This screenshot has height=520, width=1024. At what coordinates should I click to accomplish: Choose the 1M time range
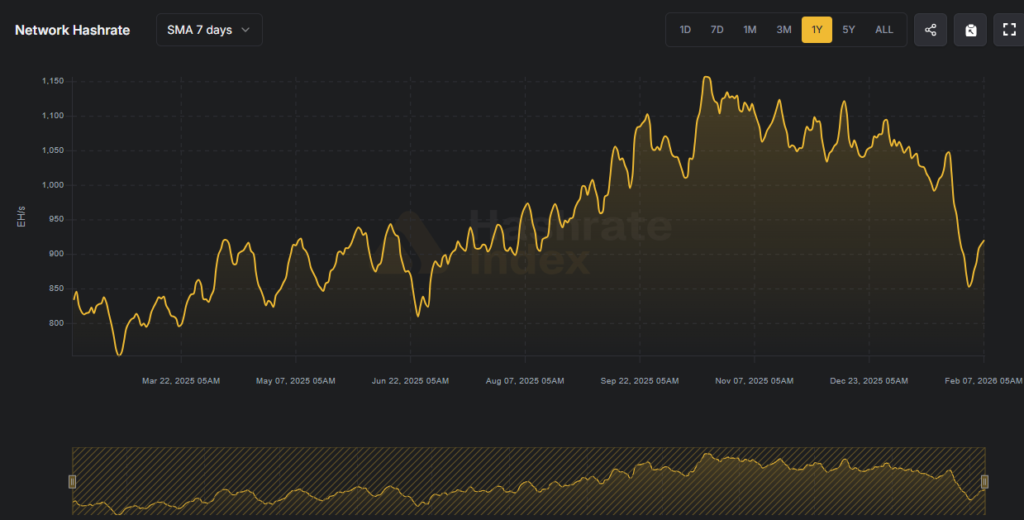[750, 30]
